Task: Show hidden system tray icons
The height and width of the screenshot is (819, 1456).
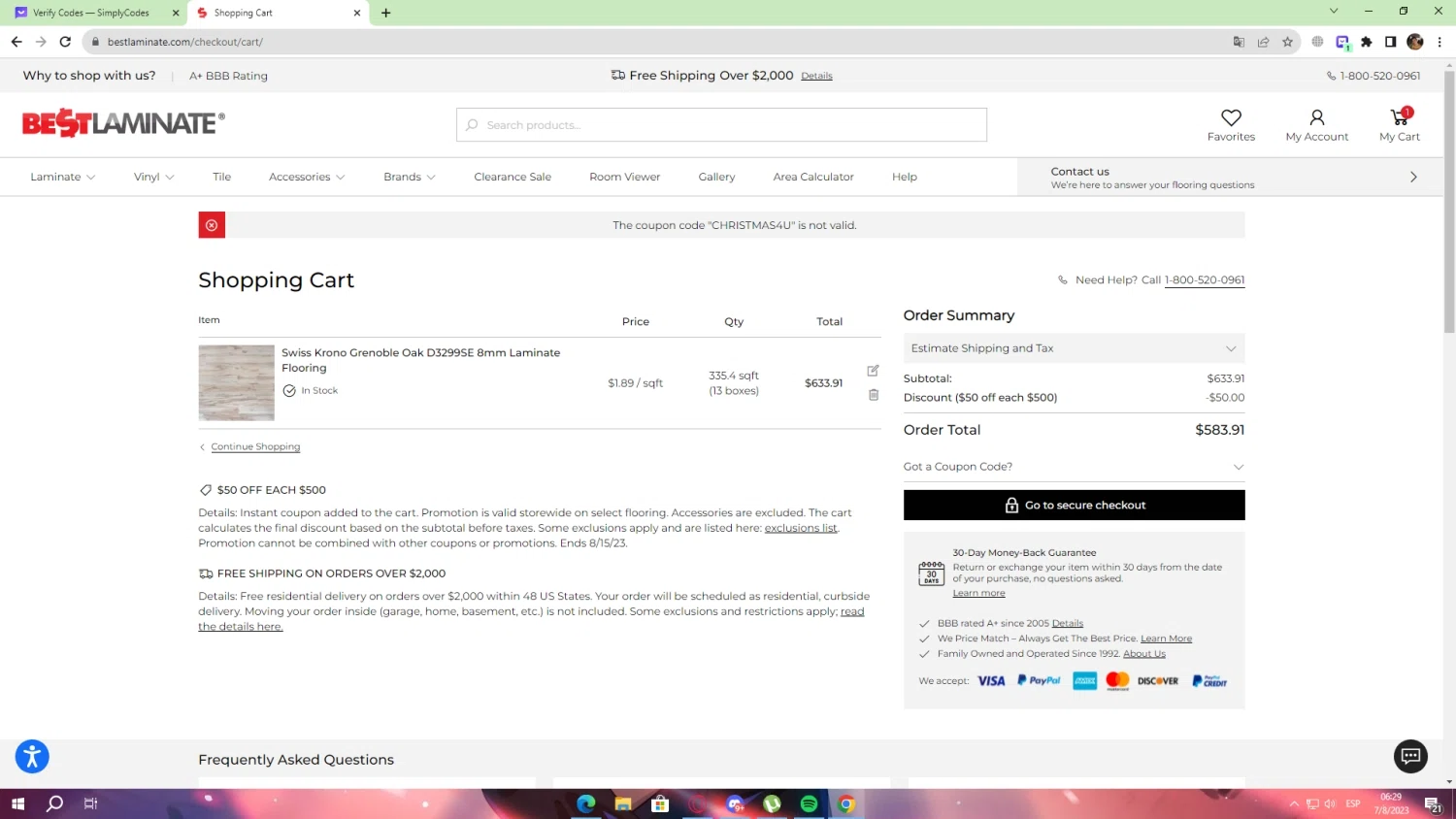Action: (x=1294, y=803)
